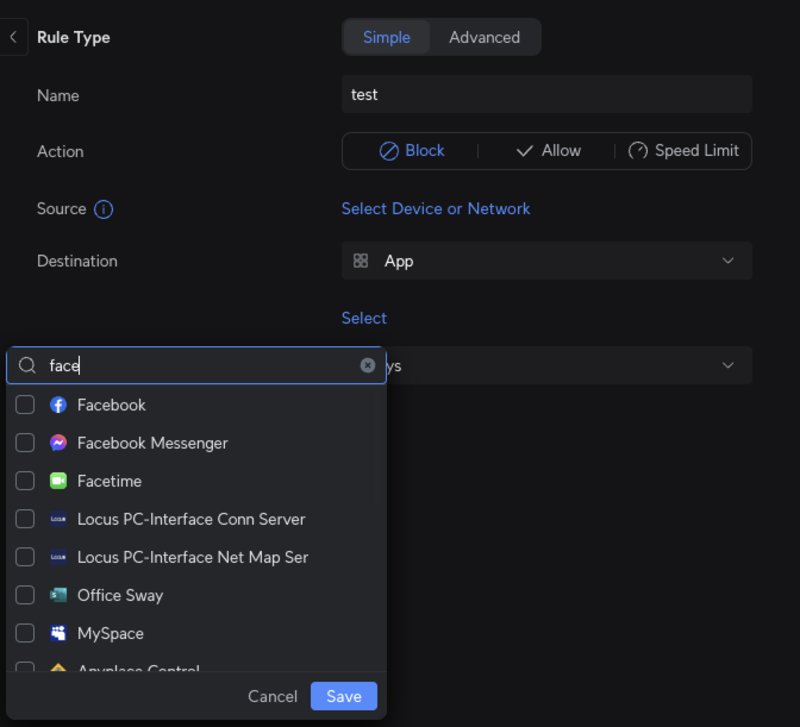Check the Locus PC-Interface Conn Server checkbox
The width and height of the screenshot is (800, 727).
[x=25, y=519]
